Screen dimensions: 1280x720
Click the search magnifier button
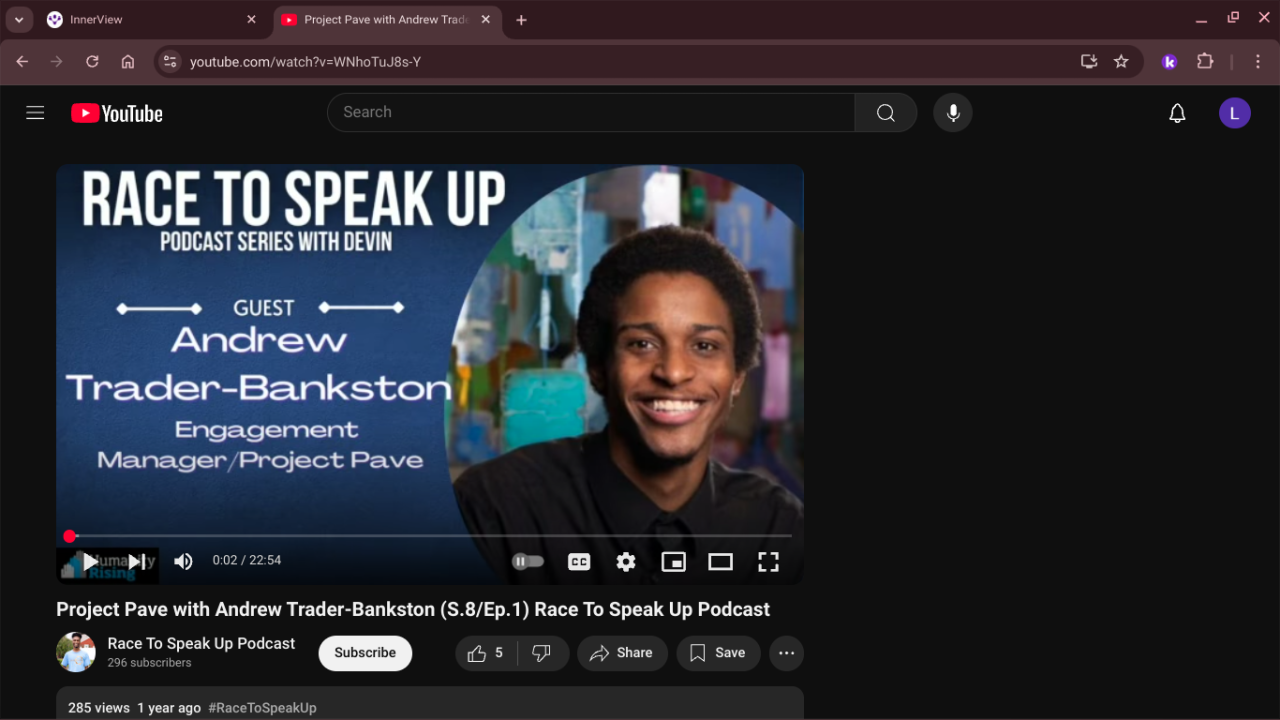click(886, 113)
